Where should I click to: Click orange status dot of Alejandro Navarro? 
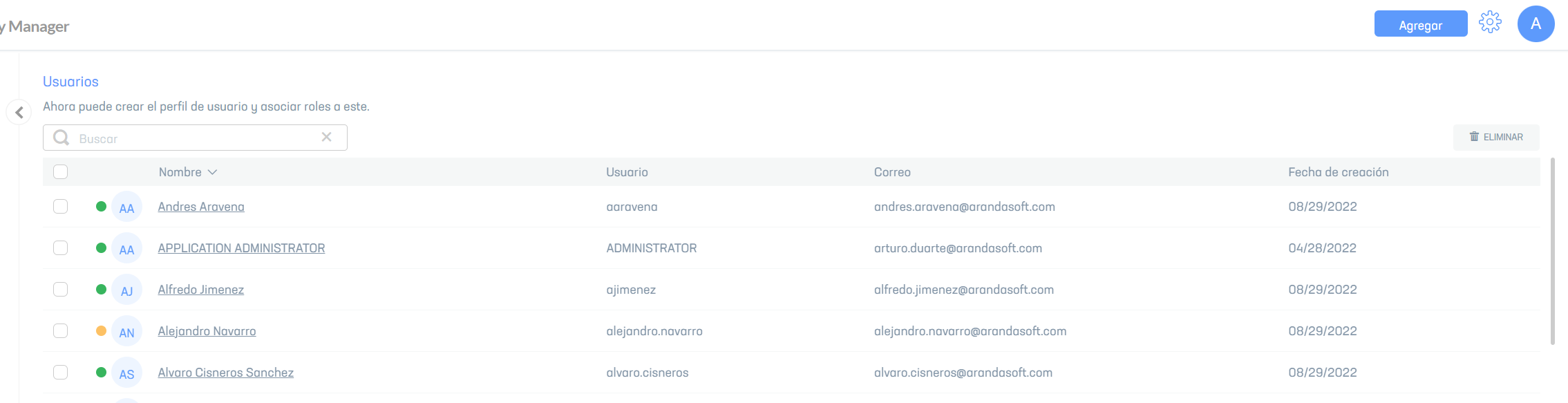coord(101,330)
